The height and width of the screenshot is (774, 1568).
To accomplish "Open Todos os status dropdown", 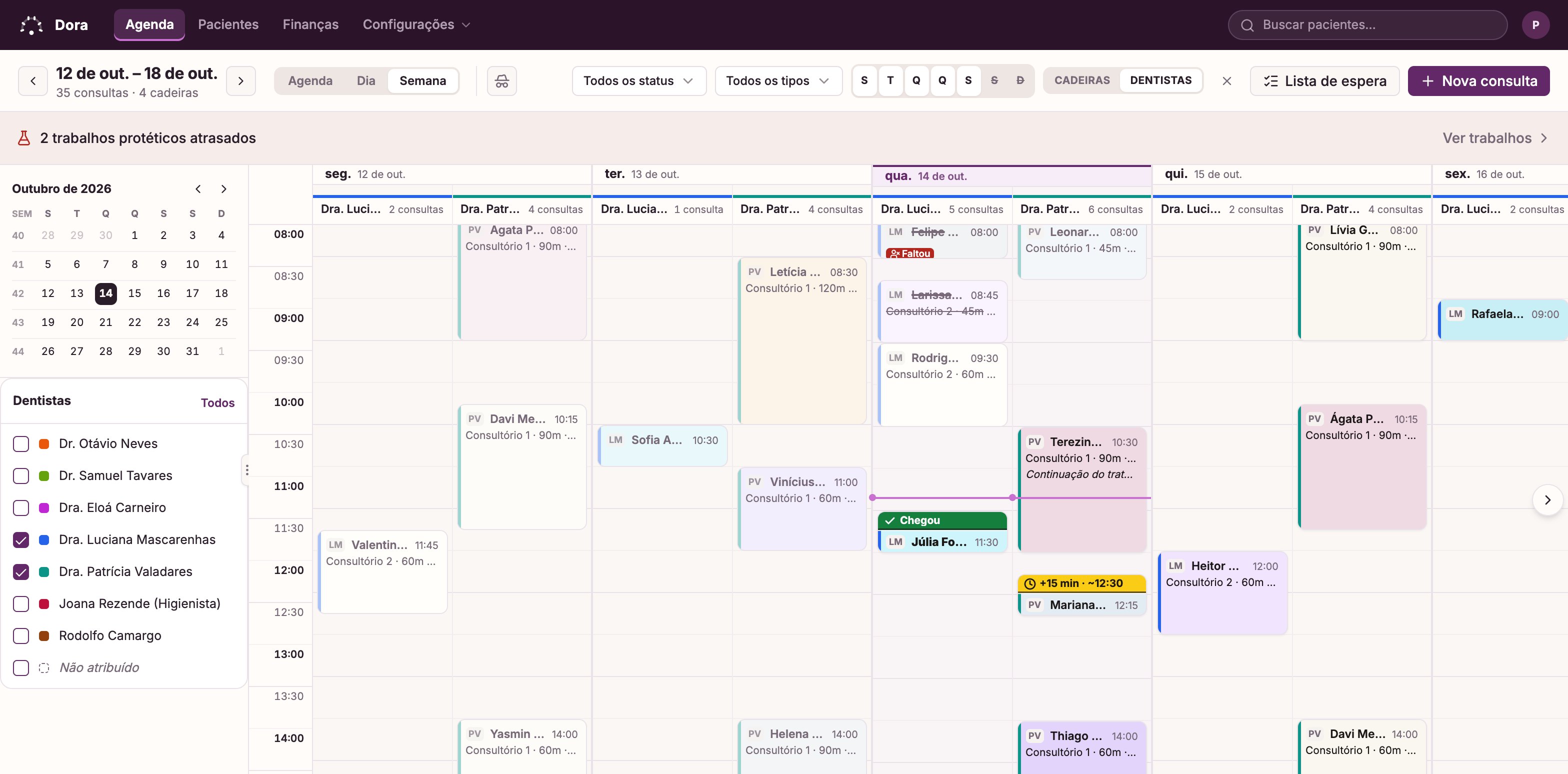I will tap(638, 81).
